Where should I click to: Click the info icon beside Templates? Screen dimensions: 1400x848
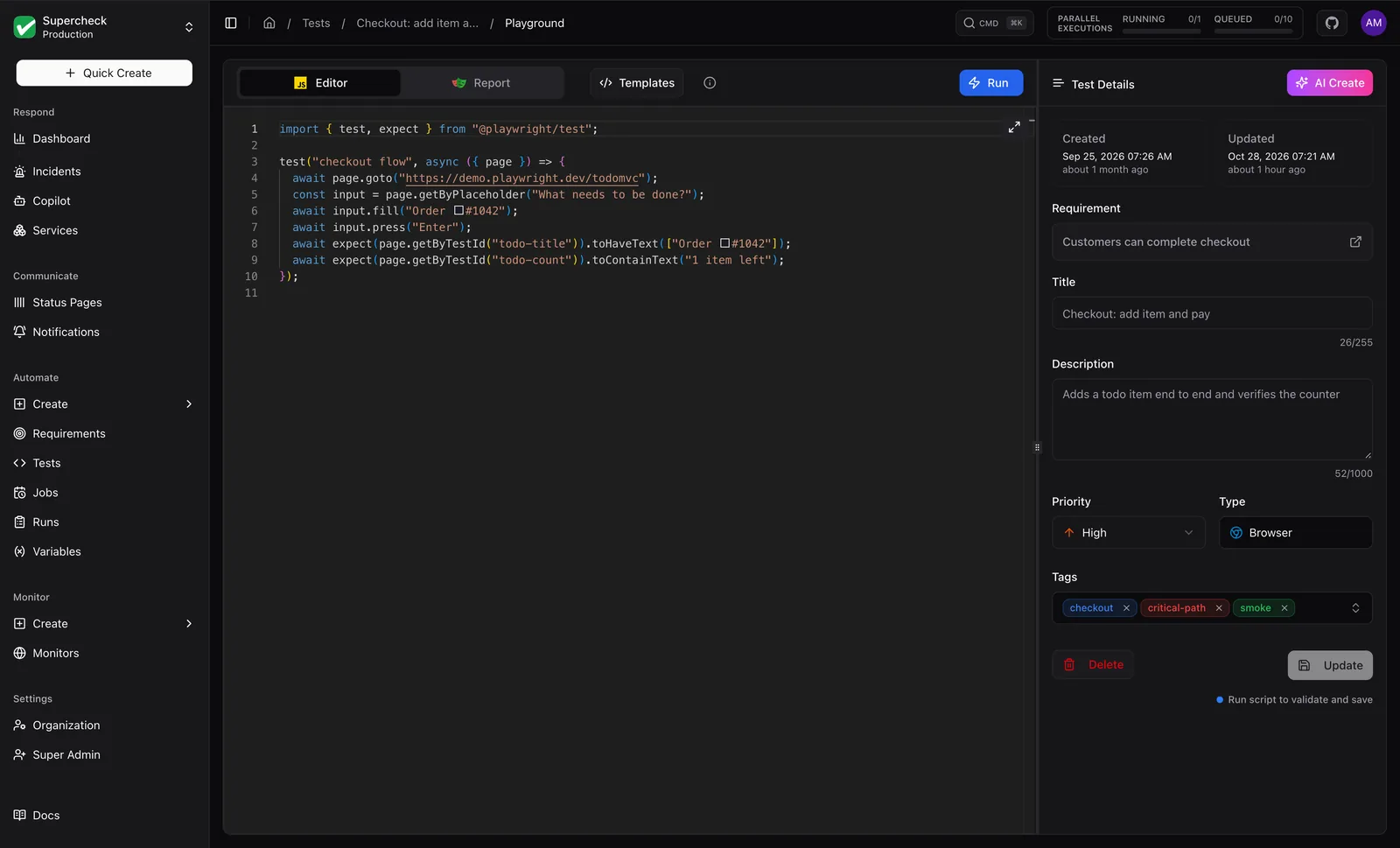710,83
